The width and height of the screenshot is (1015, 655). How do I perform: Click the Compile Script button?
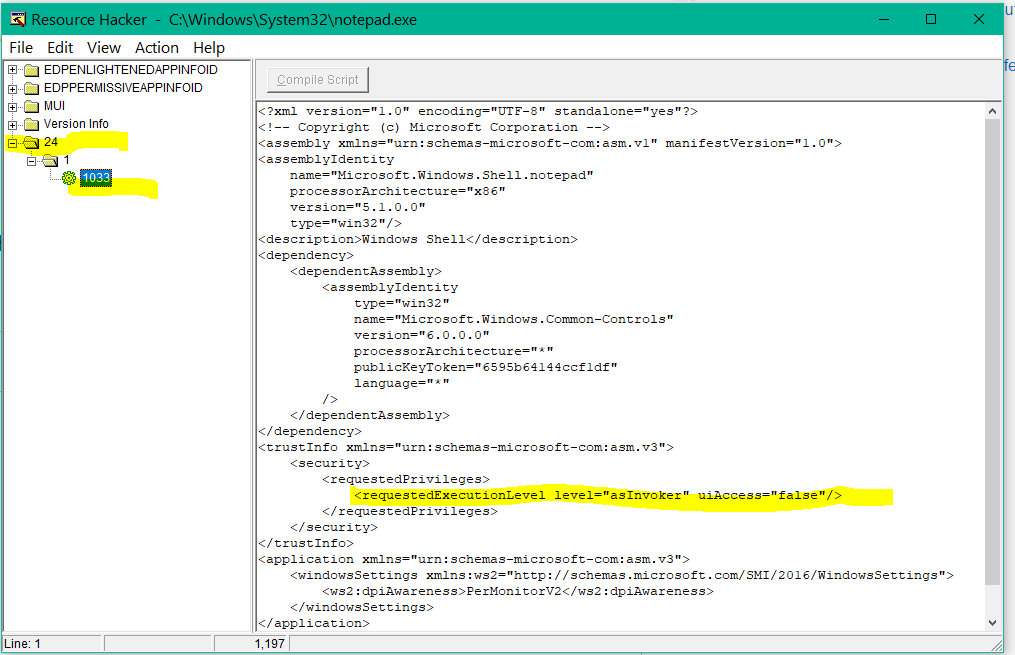(x=318, y=80)
